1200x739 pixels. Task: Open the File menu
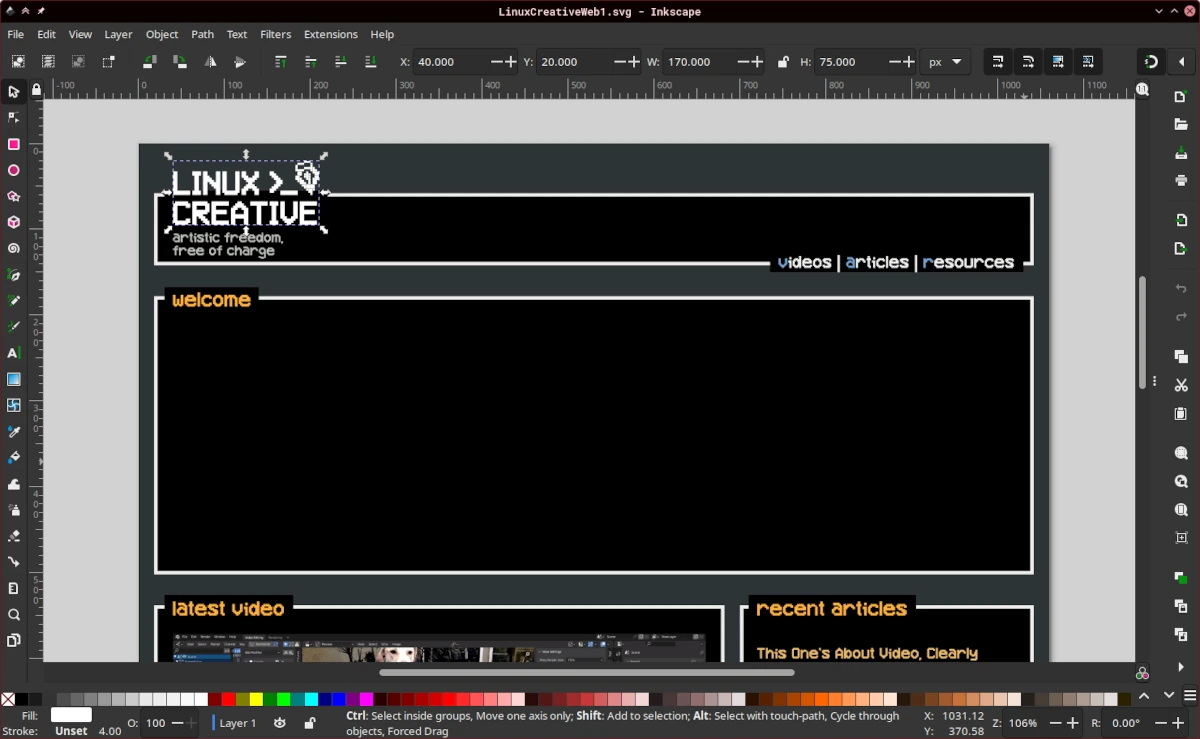pyautogui.click(x=16, y=34)
